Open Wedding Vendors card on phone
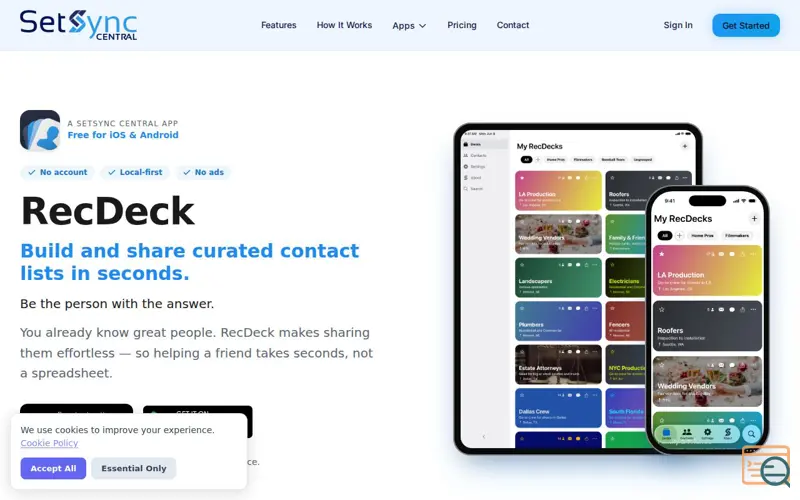 click(707, 381)
